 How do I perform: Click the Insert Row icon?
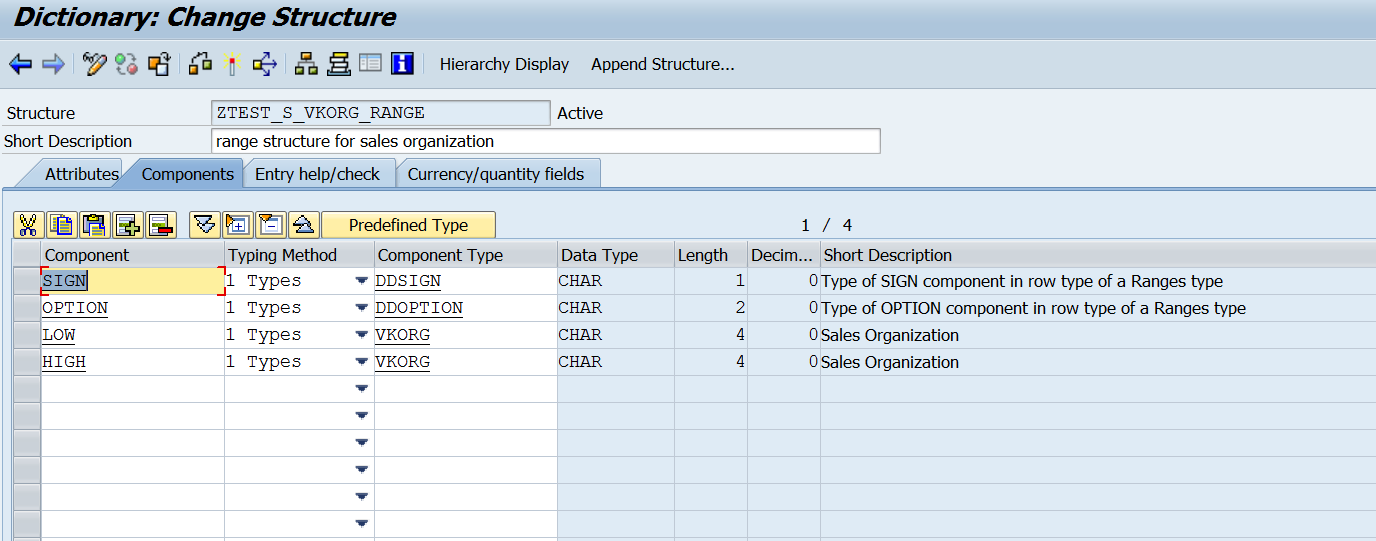(x=128, y=225)
